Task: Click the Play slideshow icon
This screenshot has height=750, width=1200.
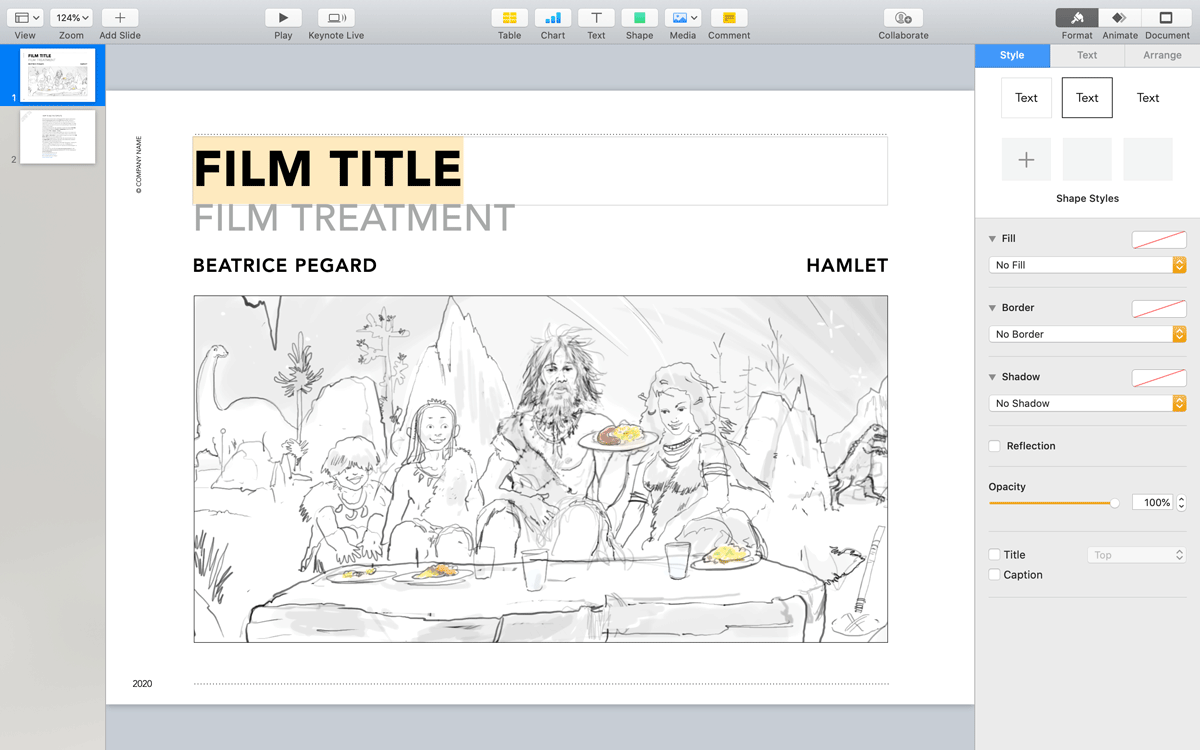Action: tap(284, 18)
